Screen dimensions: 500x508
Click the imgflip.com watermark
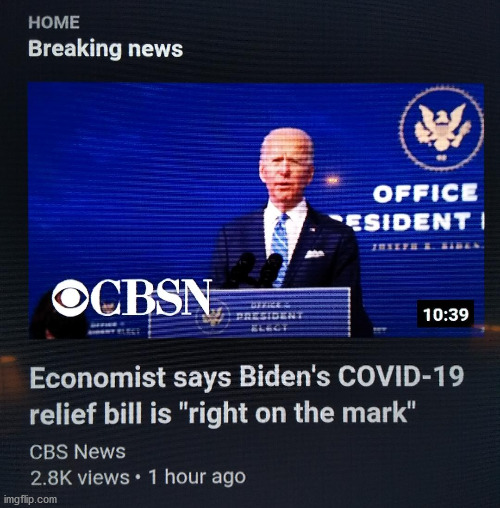(30, 500)
